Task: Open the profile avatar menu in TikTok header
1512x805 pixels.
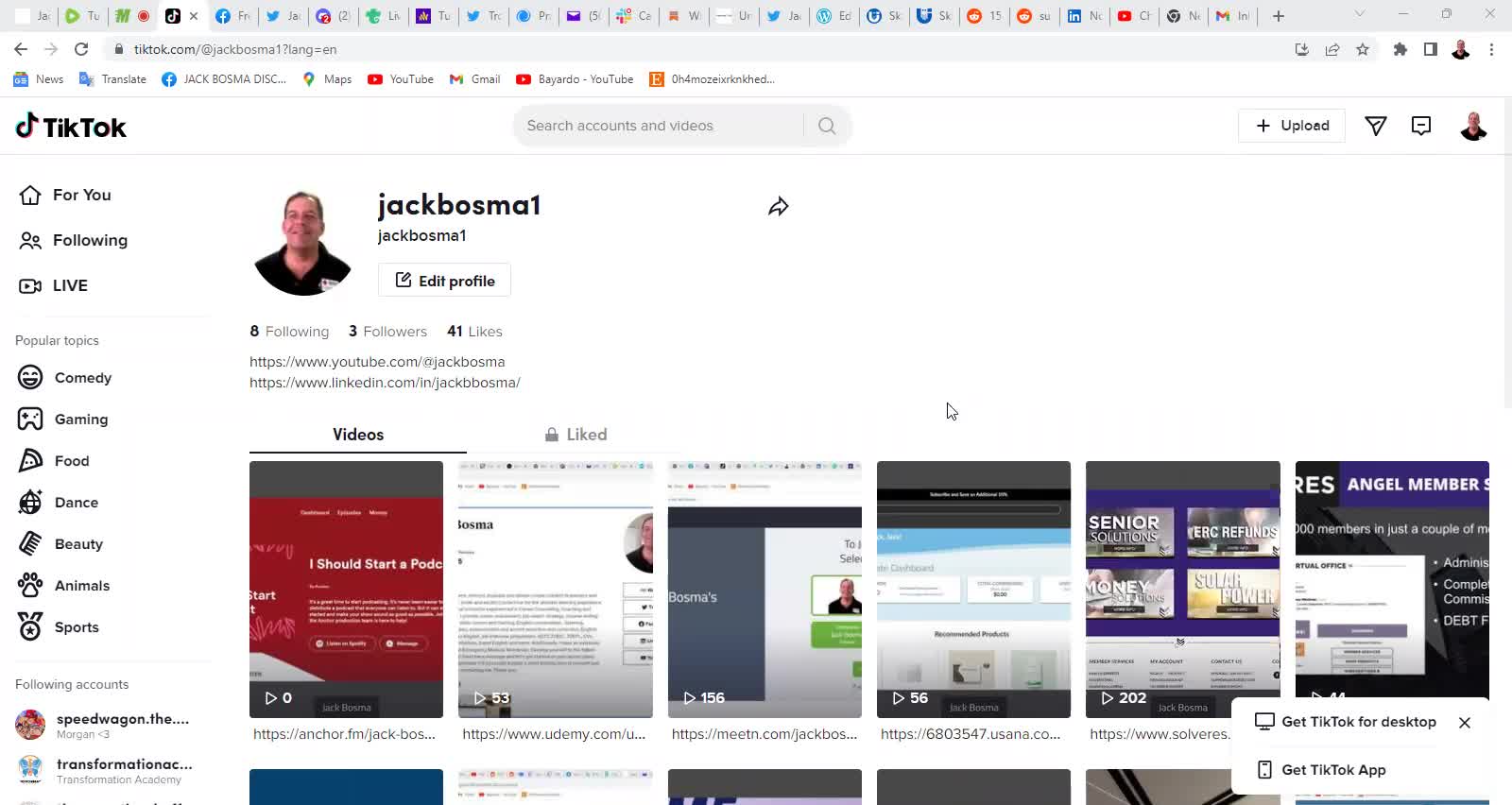Action: [1473, 126]
